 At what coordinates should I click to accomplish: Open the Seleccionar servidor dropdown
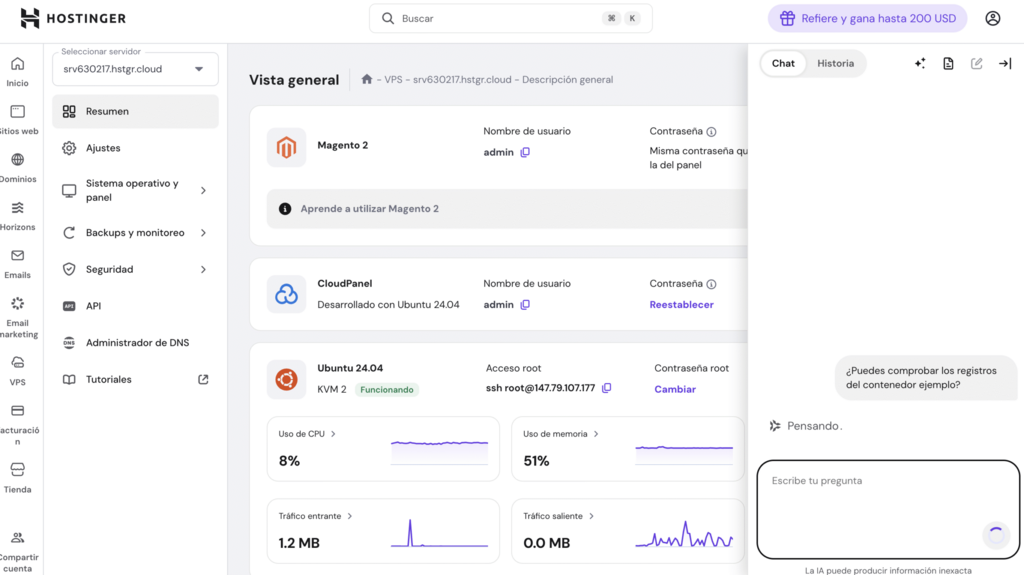[135, 69]
